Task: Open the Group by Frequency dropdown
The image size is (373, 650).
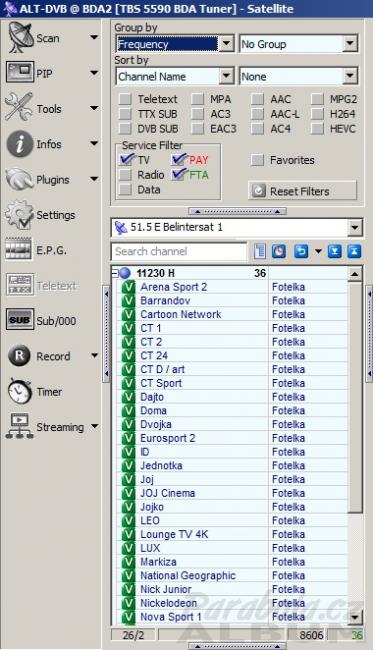Action: point(226,44)
